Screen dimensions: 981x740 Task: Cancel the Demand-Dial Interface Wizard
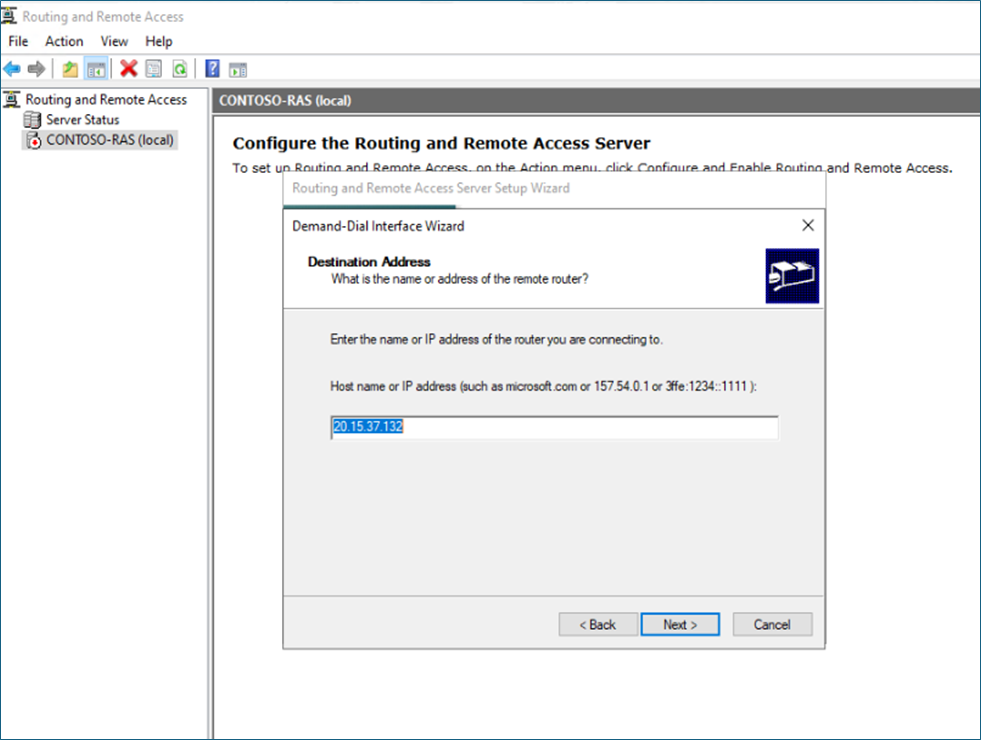[772, 624]
